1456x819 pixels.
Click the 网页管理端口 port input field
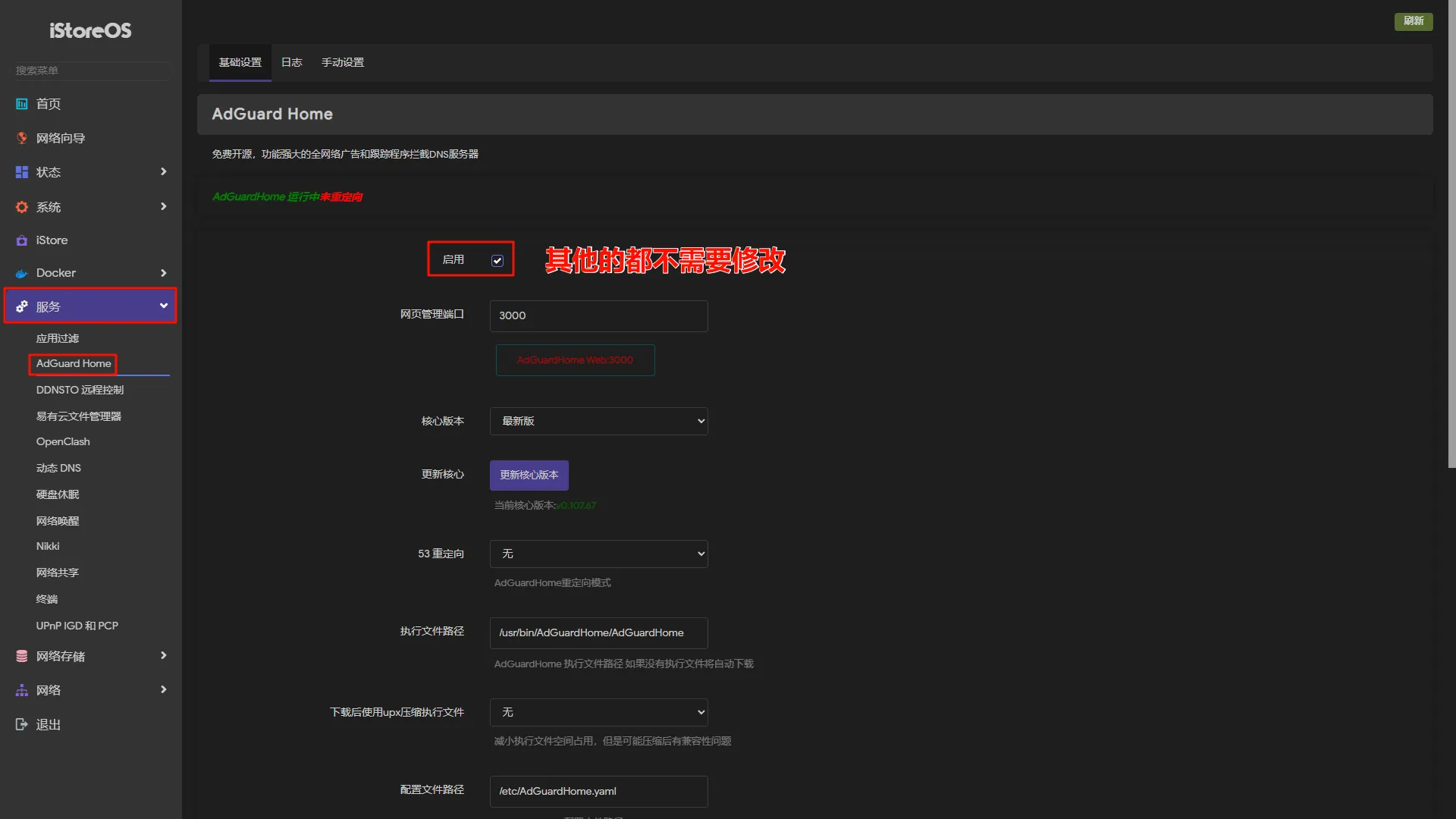coord(598,315)
